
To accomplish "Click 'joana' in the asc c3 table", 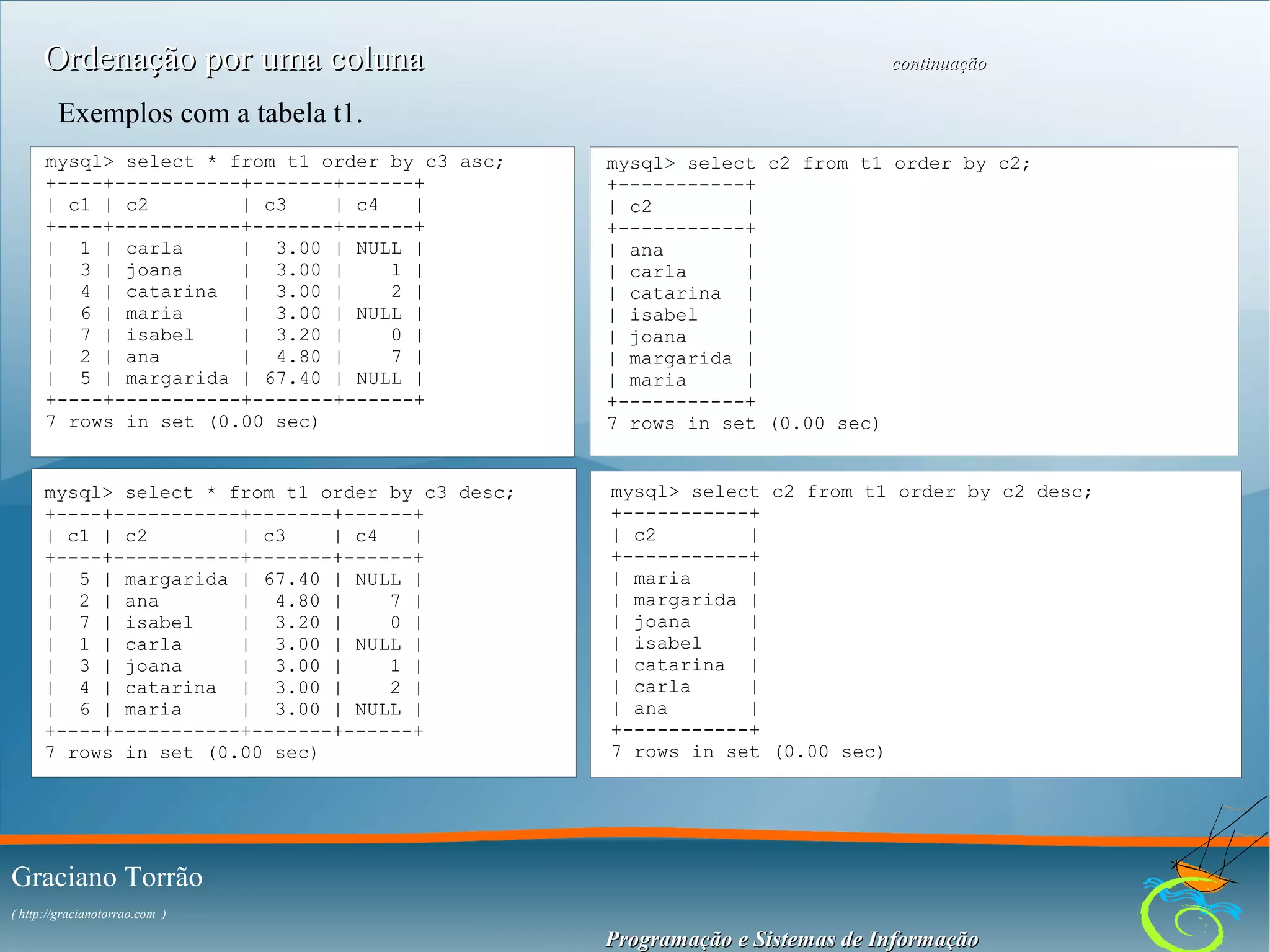I will coord(154,271).
